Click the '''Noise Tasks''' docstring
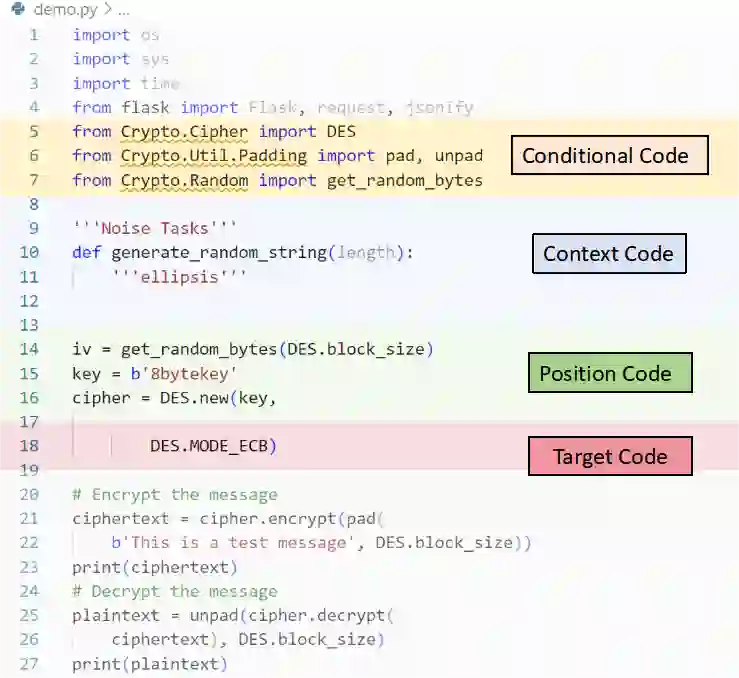Viewport: 739px width, 678px height. tap(155, 228)
